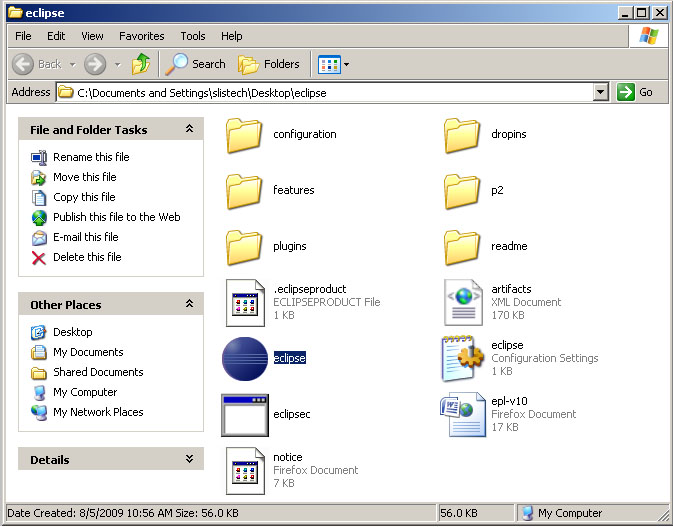Open the Views dropdown arrow
This screenshot has height=527, width=673.
[x=346, y=65]
